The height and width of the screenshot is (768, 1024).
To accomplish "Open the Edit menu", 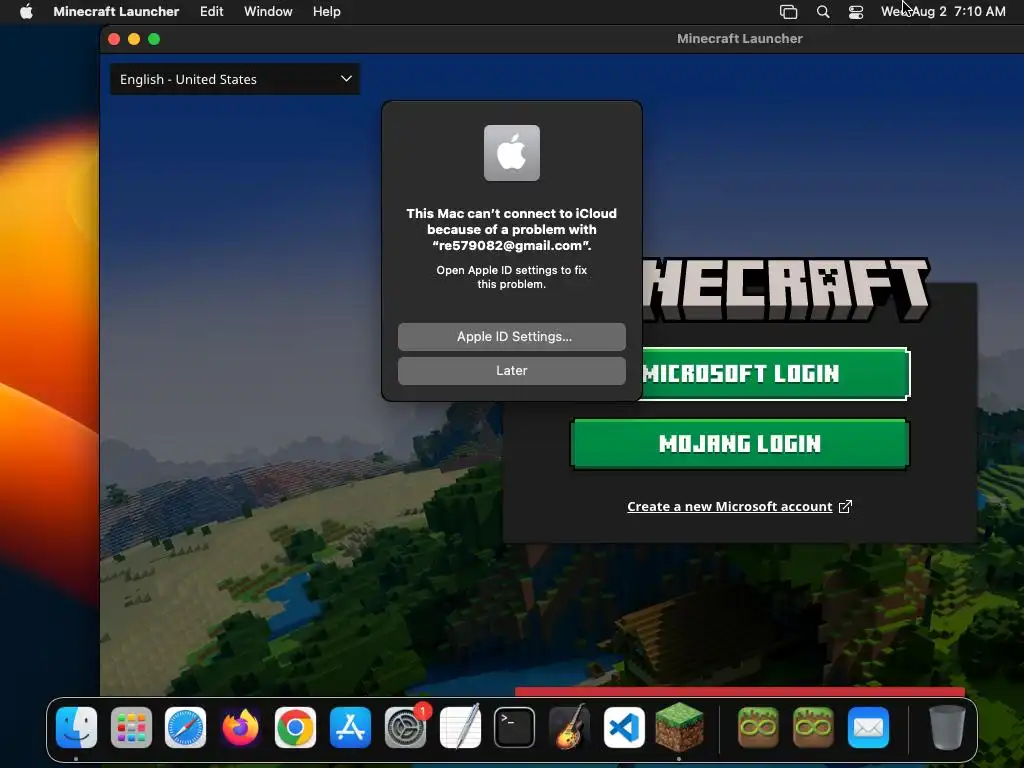I will 212,12.
